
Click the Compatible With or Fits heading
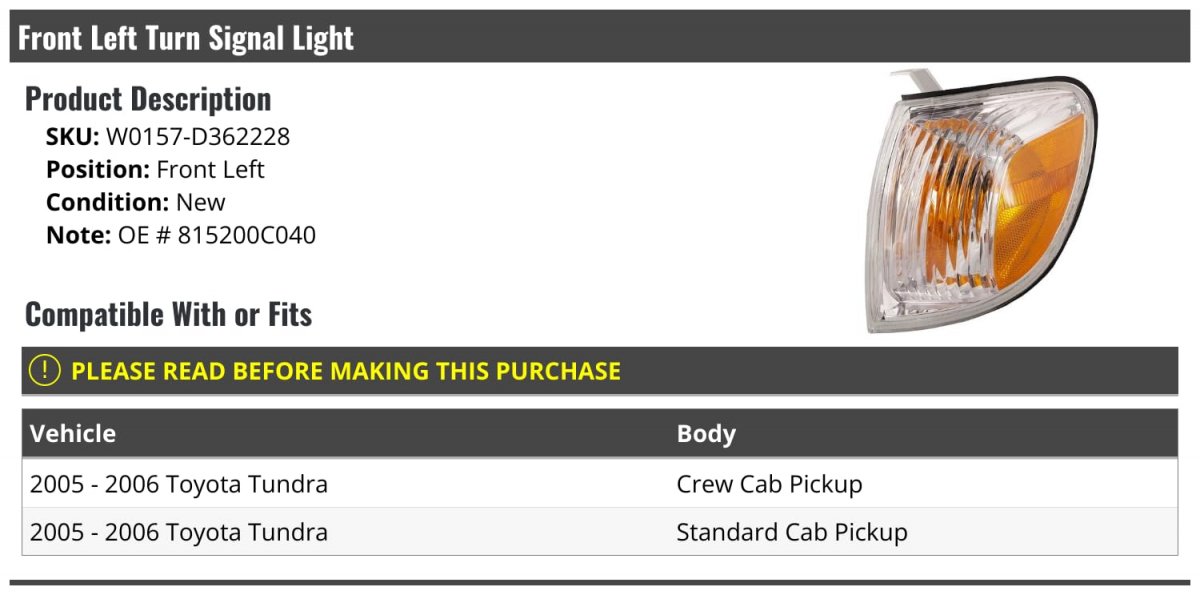(169, 315)
